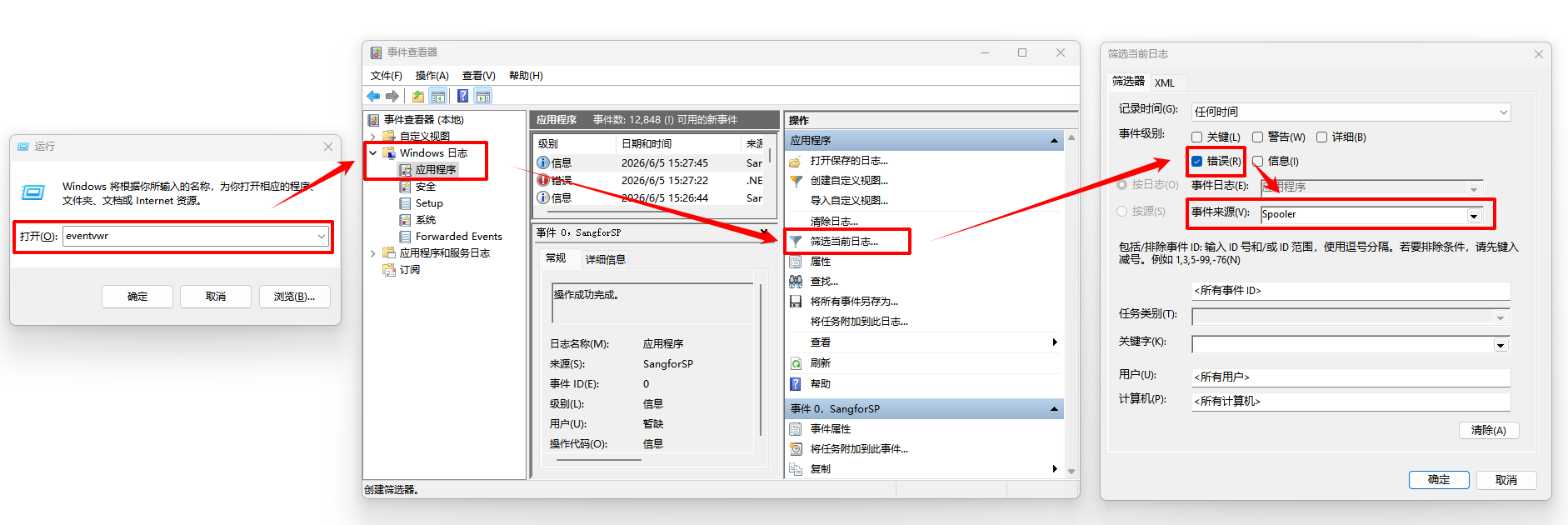Click the Forwarded Events log icon
The width and height of the screenshot is (1568, 525).
point(405,237)
